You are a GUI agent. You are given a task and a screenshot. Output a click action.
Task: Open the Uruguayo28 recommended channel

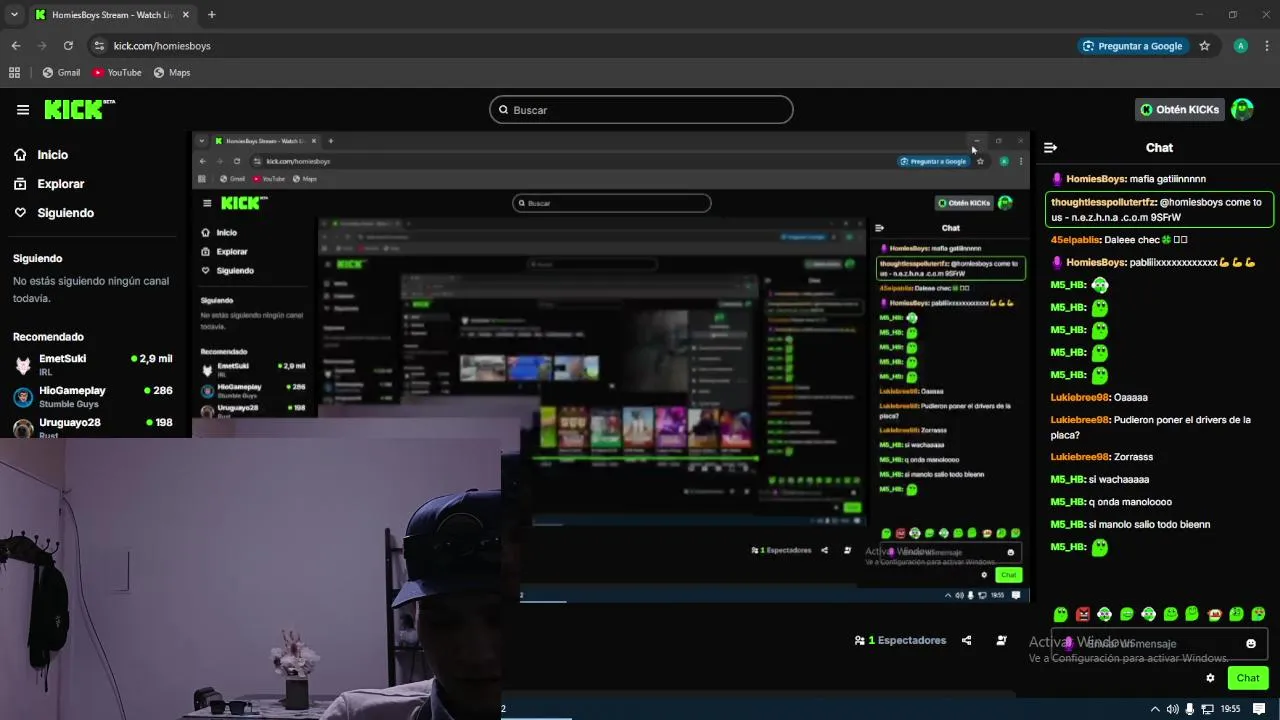pos(95,428)
